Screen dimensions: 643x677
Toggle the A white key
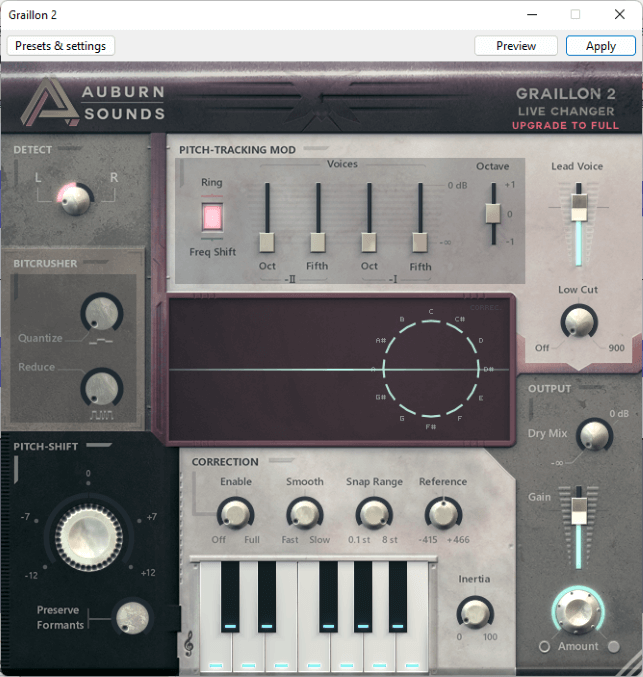point(380,652)
